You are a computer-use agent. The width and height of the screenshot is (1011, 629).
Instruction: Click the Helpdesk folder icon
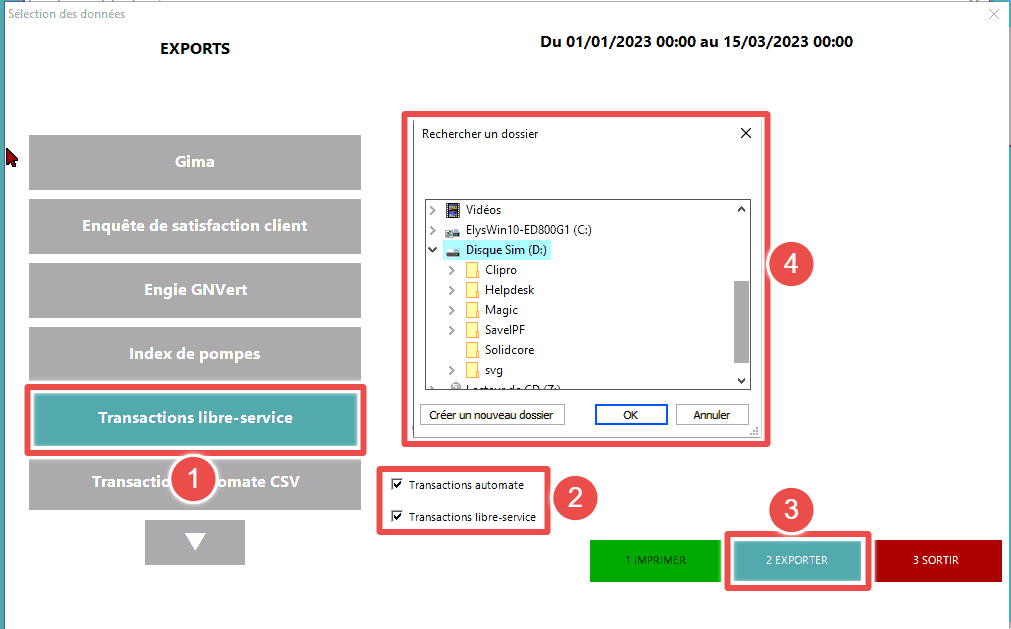tap(473, 290)
